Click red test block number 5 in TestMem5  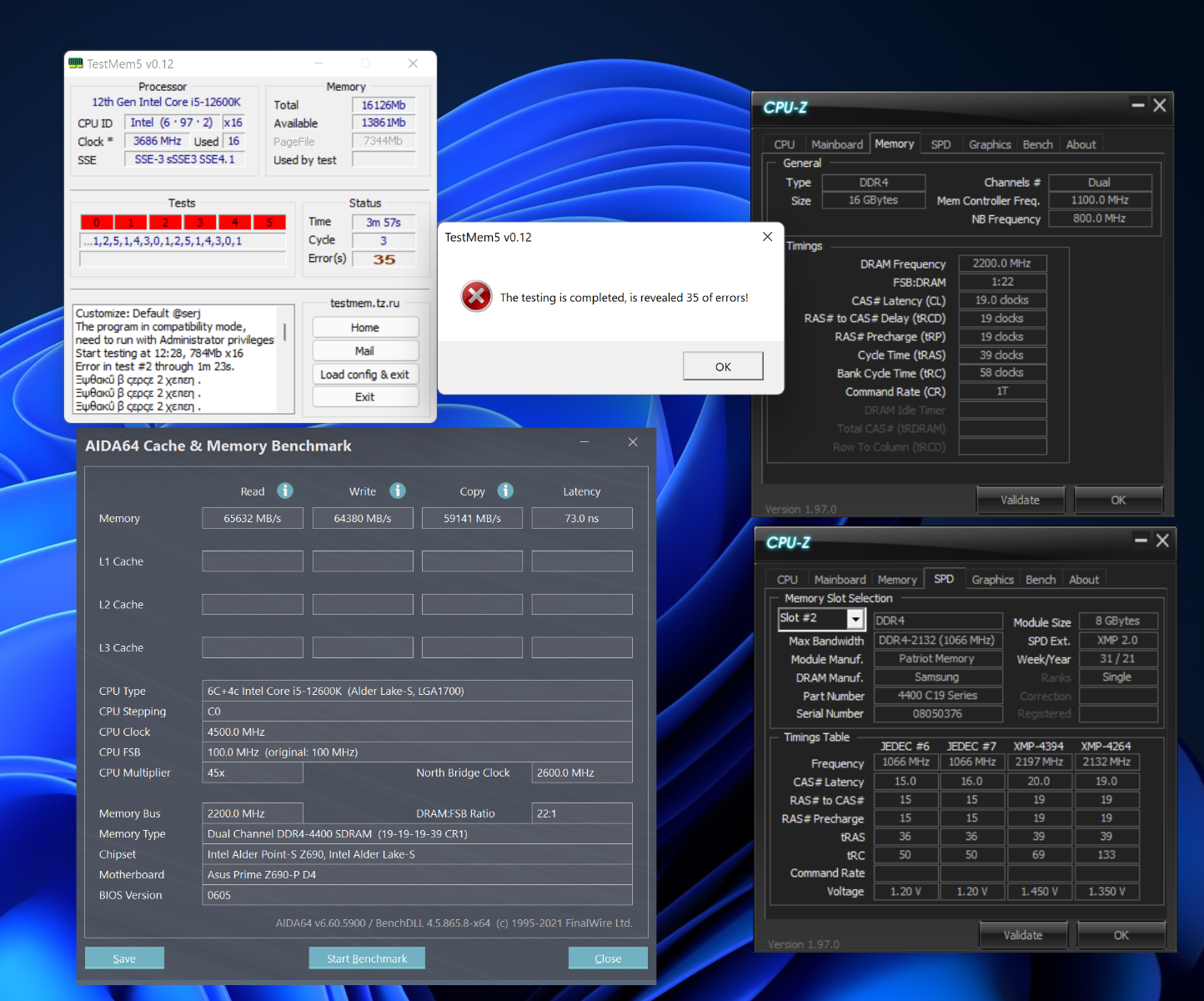click(269, 222)
